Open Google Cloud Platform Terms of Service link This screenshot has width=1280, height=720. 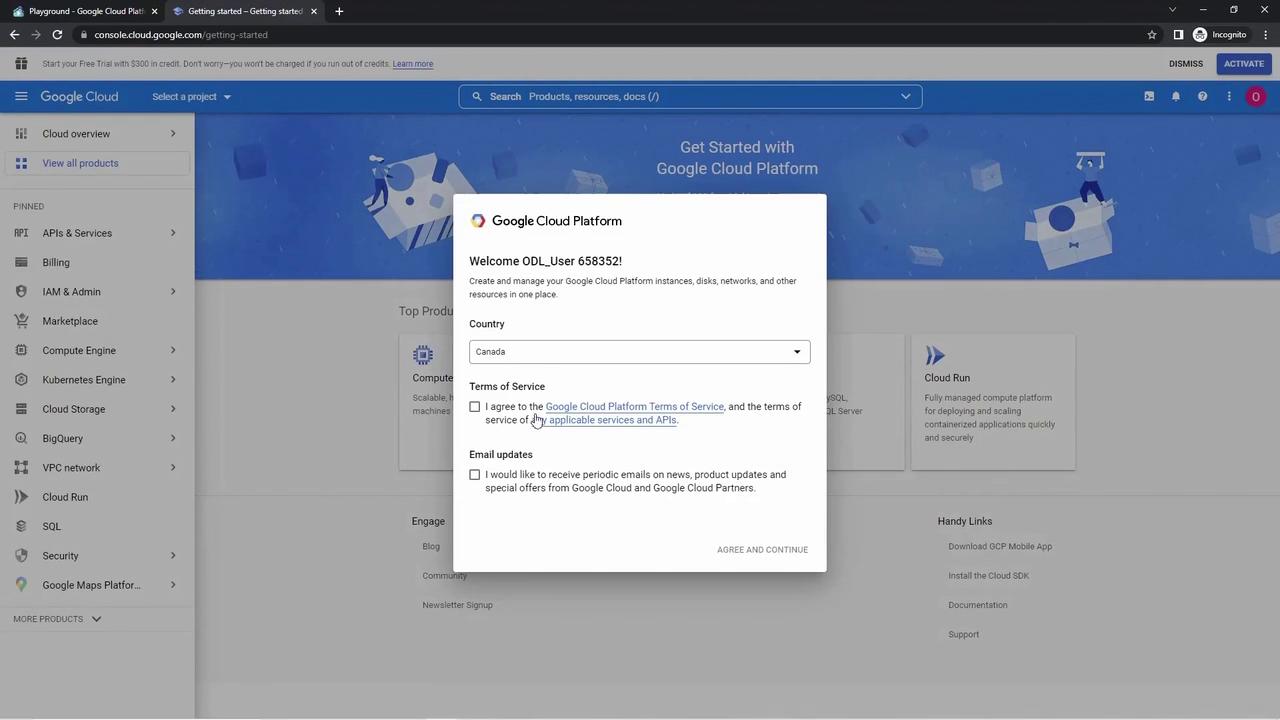point(634,407)
